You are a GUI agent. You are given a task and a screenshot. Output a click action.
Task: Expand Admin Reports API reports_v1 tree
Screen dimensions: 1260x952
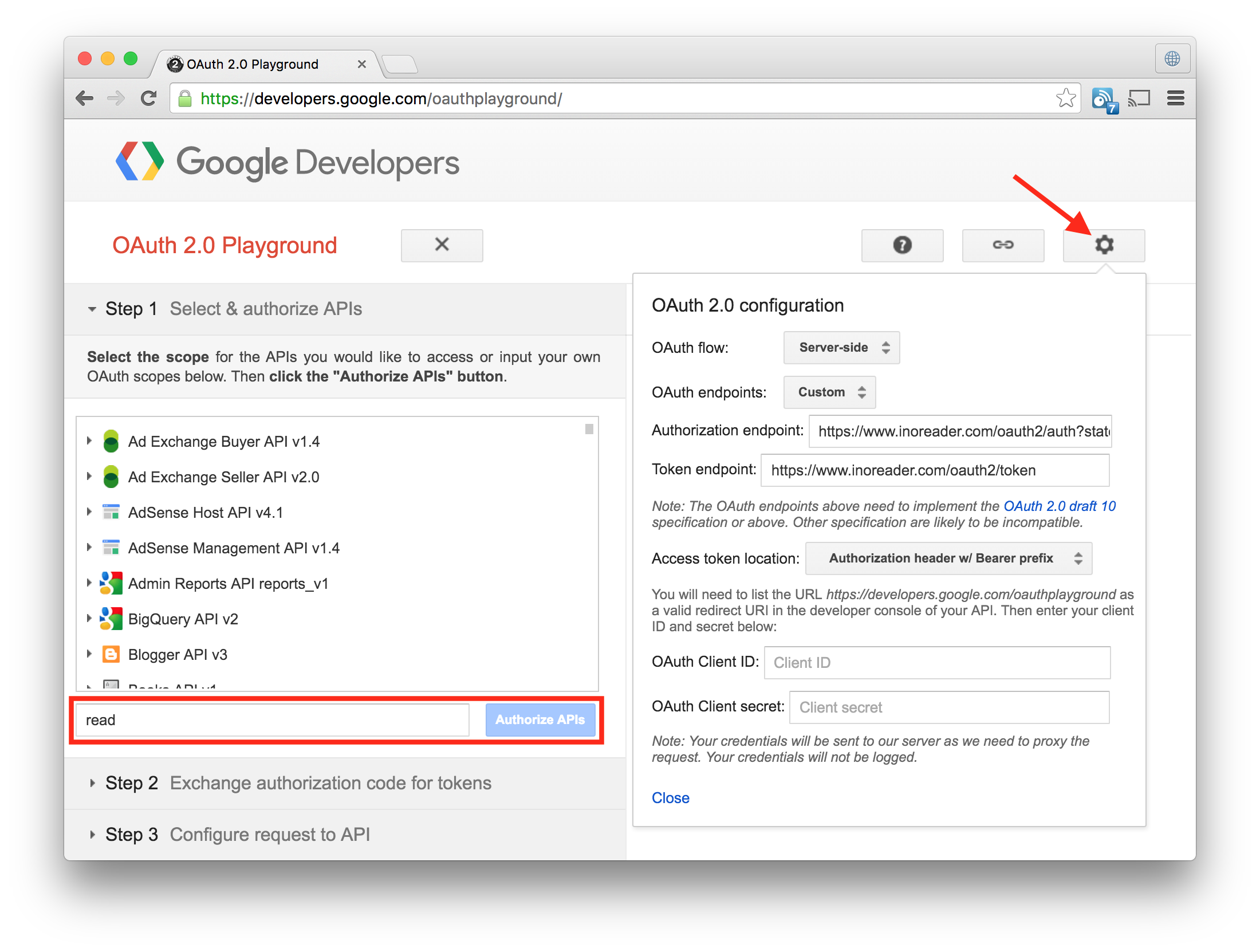coord(89,583)
